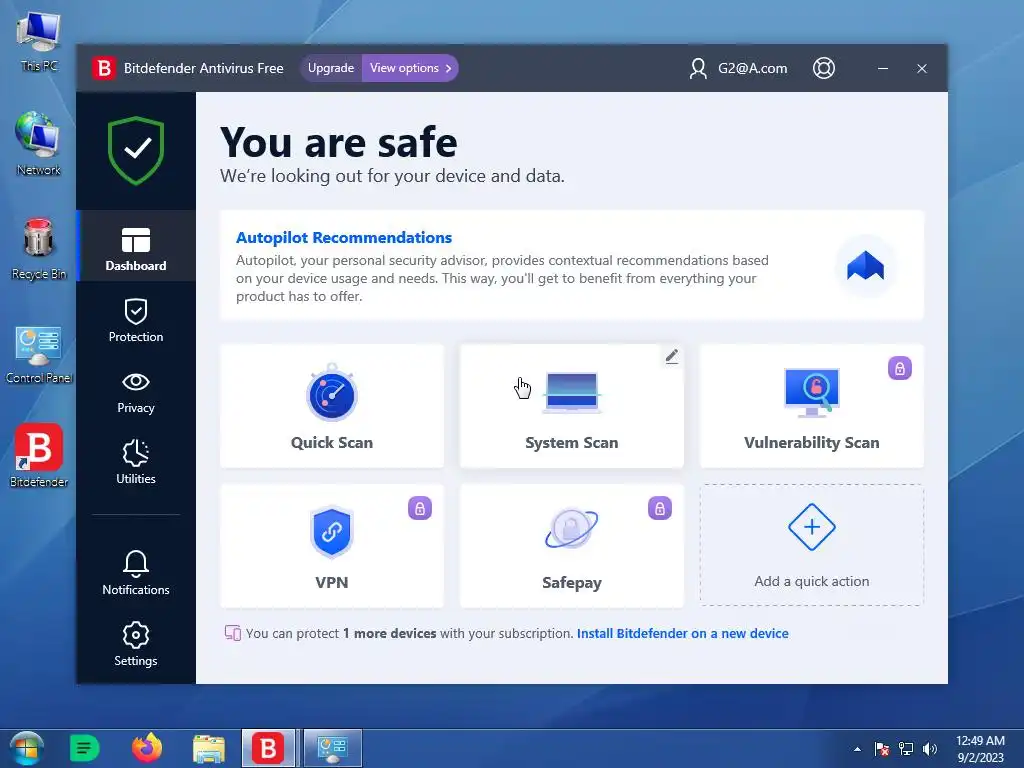Image resolution: width=1024 pixels, height=768 pixels.
Task: Click the network tray icon
Action: 906,749
